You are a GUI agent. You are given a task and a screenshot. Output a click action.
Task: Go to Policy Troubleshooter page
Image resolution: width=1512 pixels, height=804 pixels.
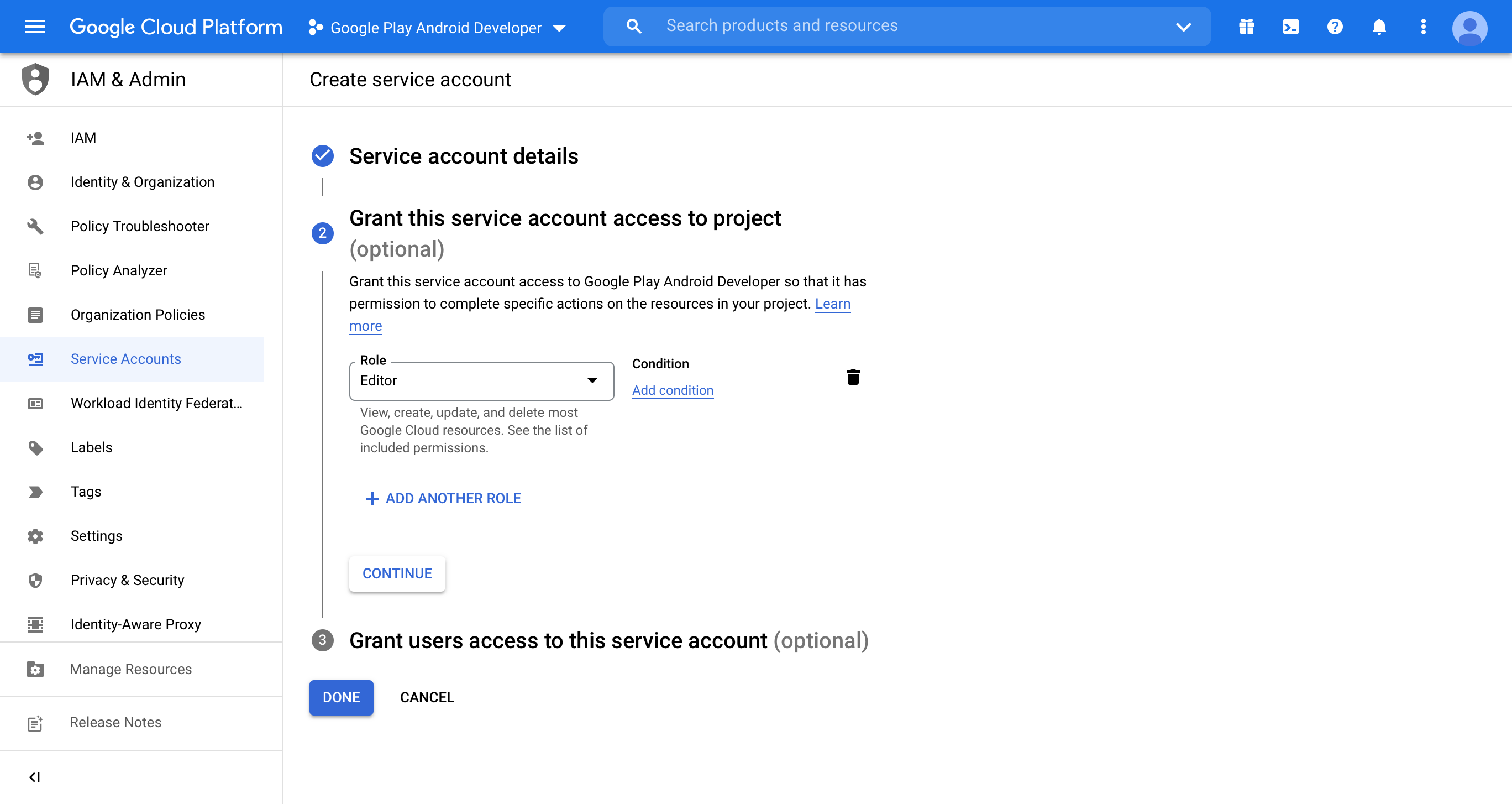140,226
